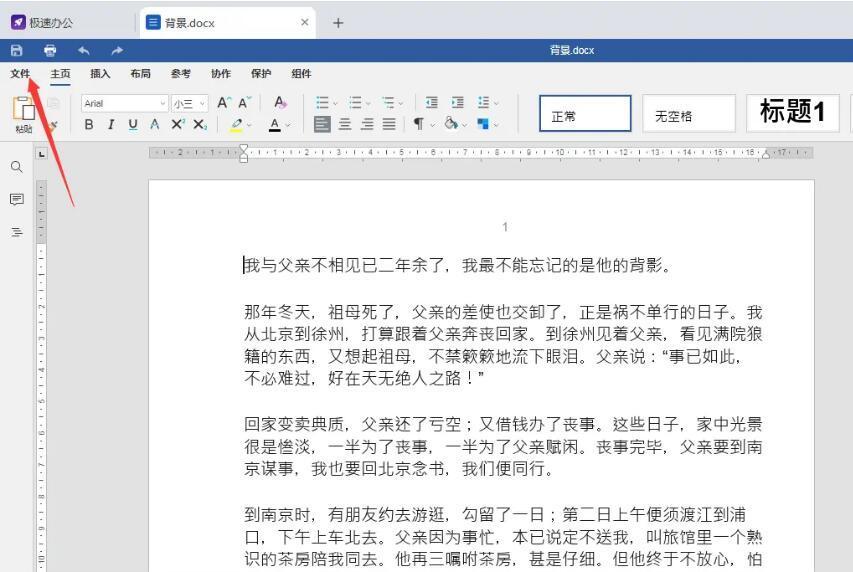Justify the paragraph text
The height and width of the screenshot is (572, 853).
(389, 124)
